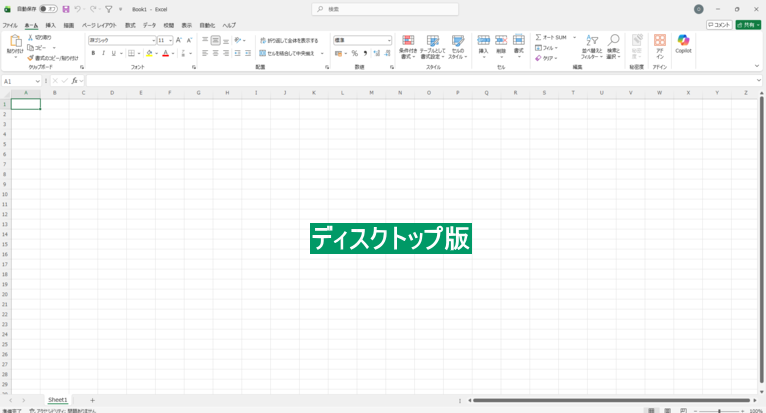Viewport: 766px width, 413px height.
Task: Click the bottom align icon
Action: coord(226,40)
